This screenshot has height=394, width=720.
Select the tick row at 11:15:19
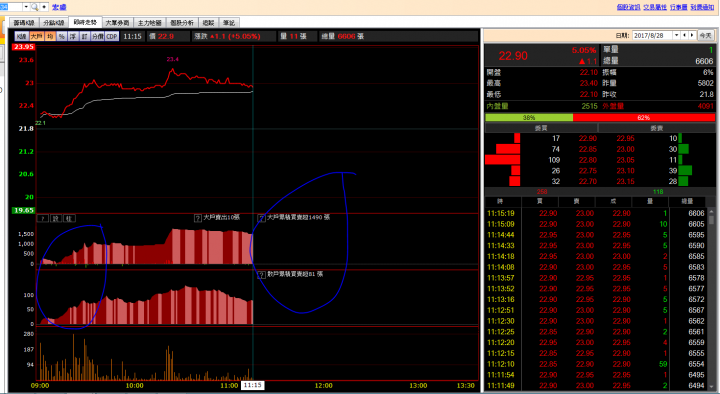tap(596, 214)
